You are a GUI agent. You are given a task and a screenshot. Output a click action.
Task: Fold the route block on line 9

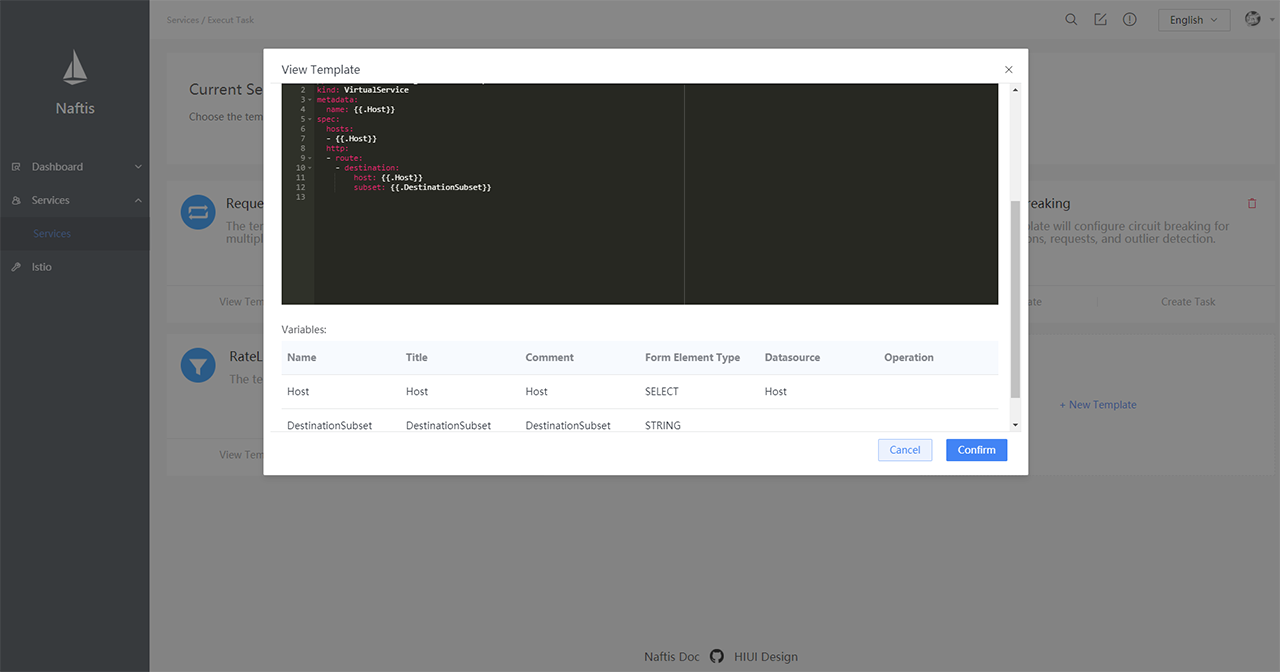click(x=309, y=158)
